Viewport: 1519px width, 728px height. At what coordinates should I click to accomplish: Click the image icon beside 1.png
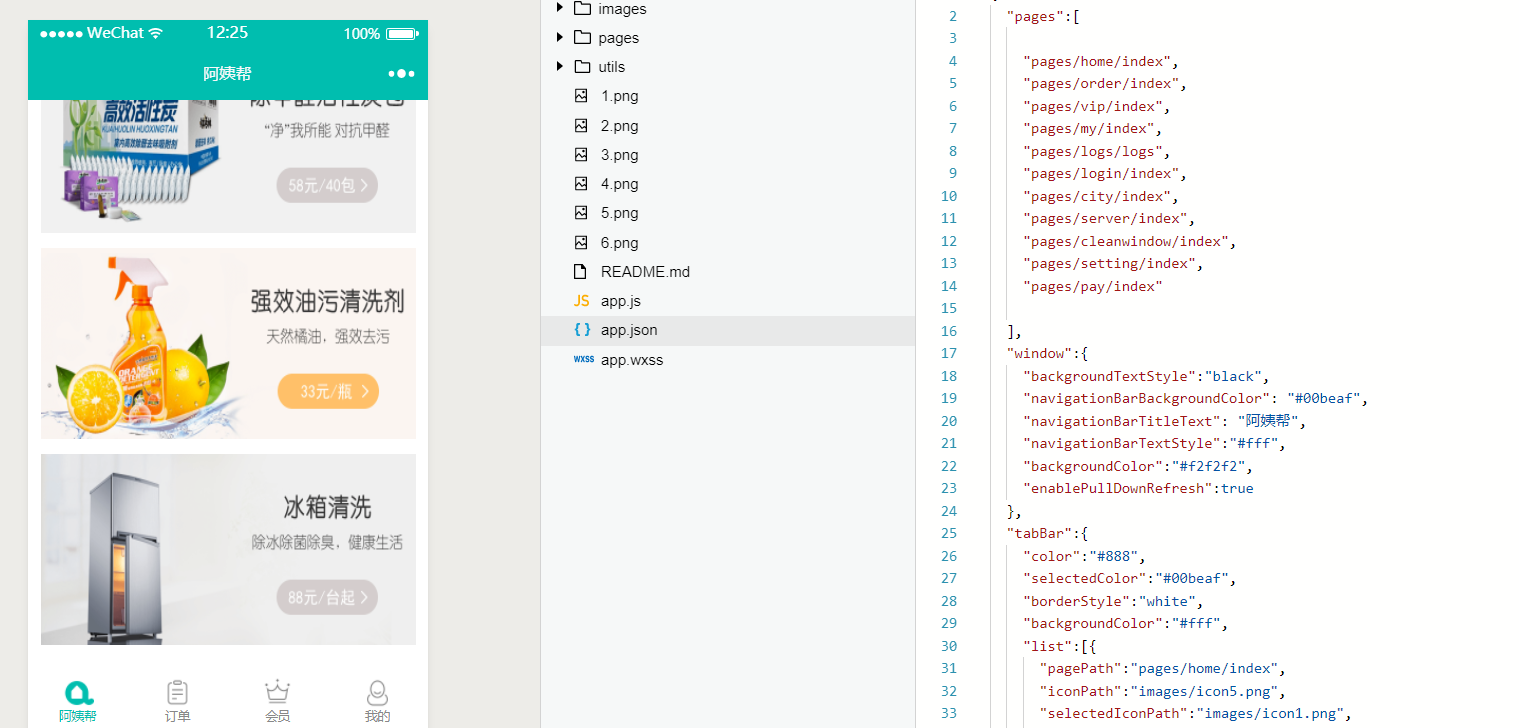coord(581,96)
